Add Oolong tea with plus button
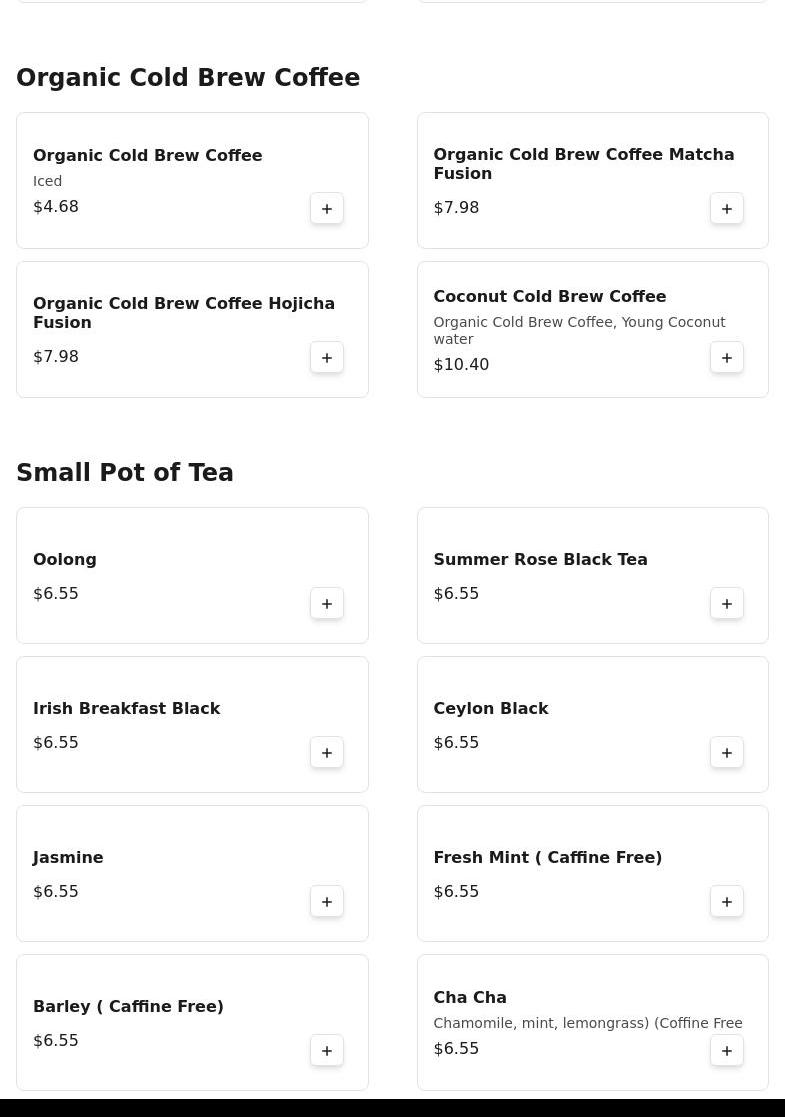The image size is (785, 1117). pyautogui.click(x=327, y=603)
